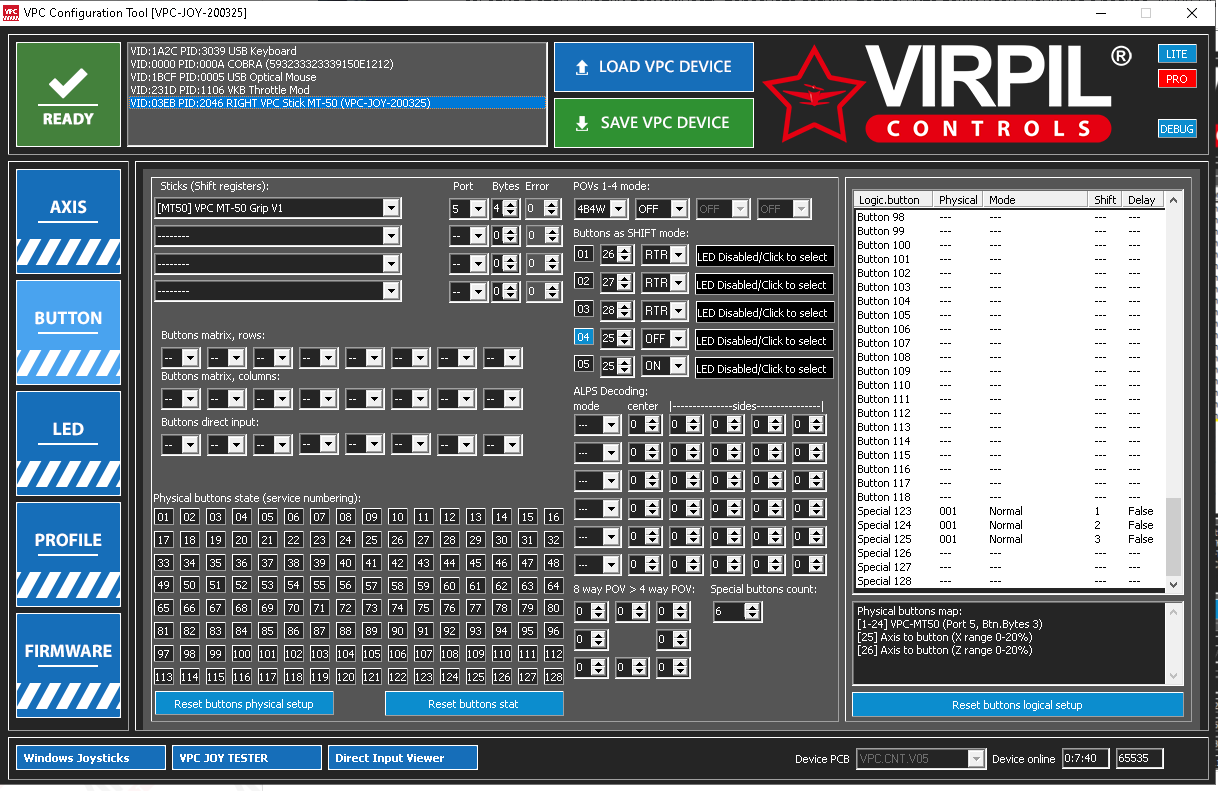Open the second POV mode dropdown showing OFF

click(x=662, y=209)
